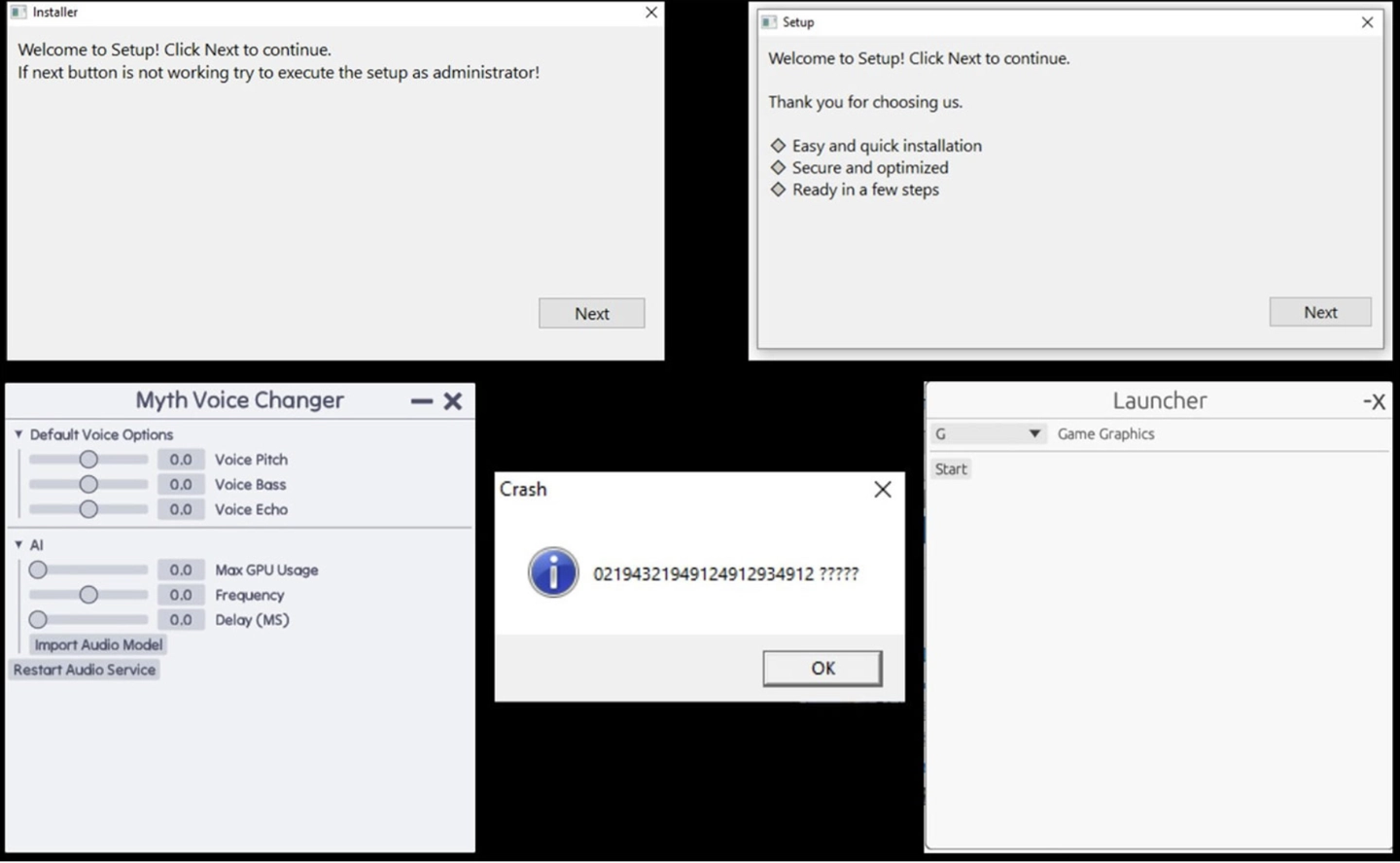
Task: Close the Myth Voice Changer window
Action: pyautogui.click(x=453, y=400)
